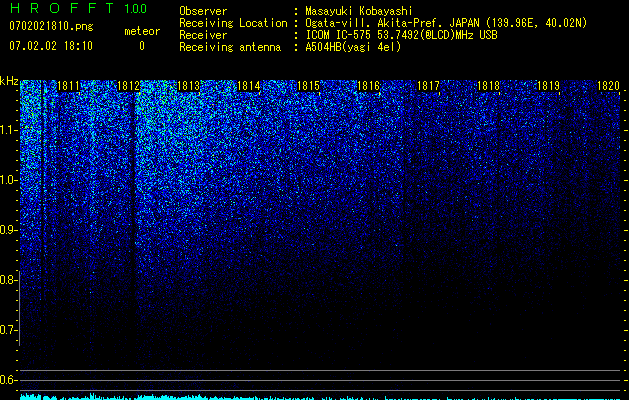Viewport: 629px width, 400px height.
Task: Click the Ogata-vill. Akita-Pref. JAPAN location value
Action: [446, 23]
